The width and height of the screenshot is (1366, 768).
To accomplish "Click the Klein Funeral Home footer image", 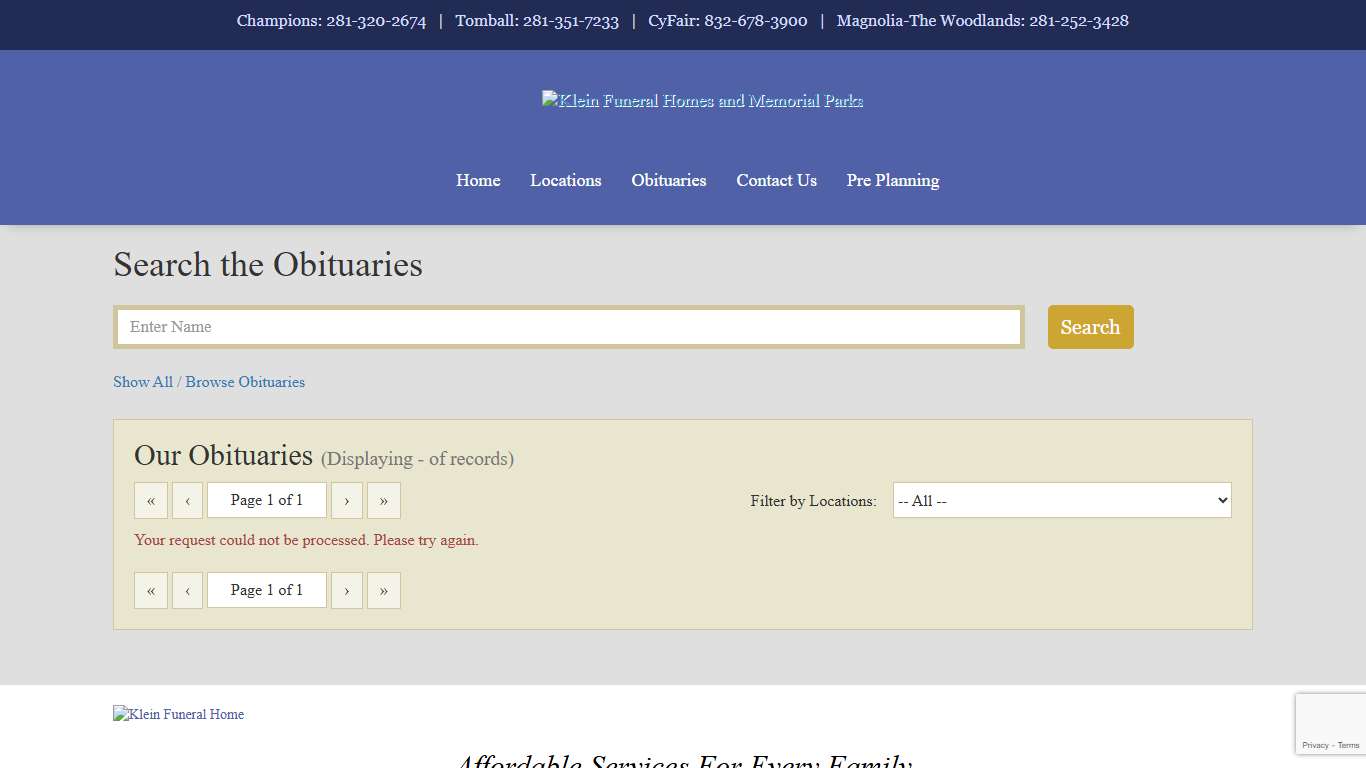I will tap(179, 714).
